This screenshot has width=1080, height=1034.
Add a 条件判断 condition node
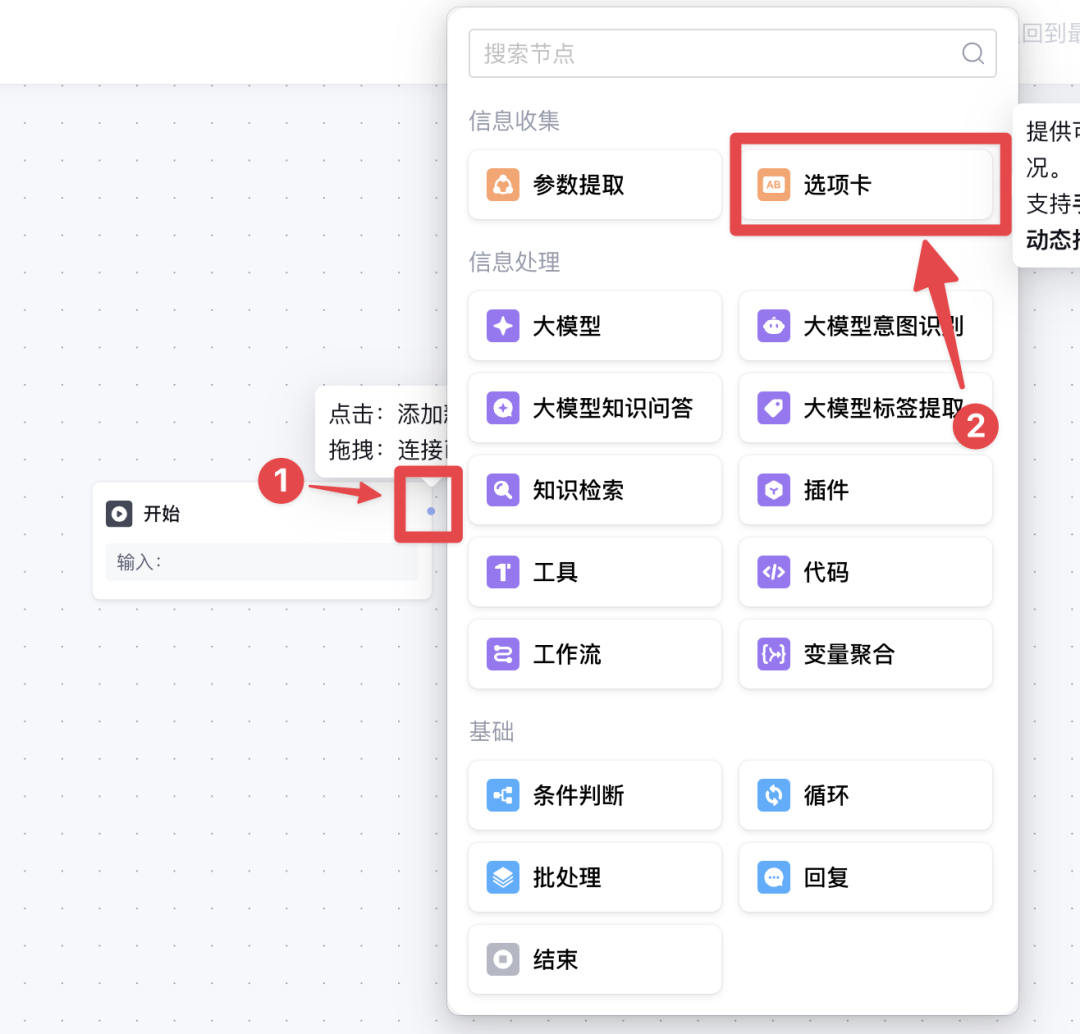click(x=594, y=795)
